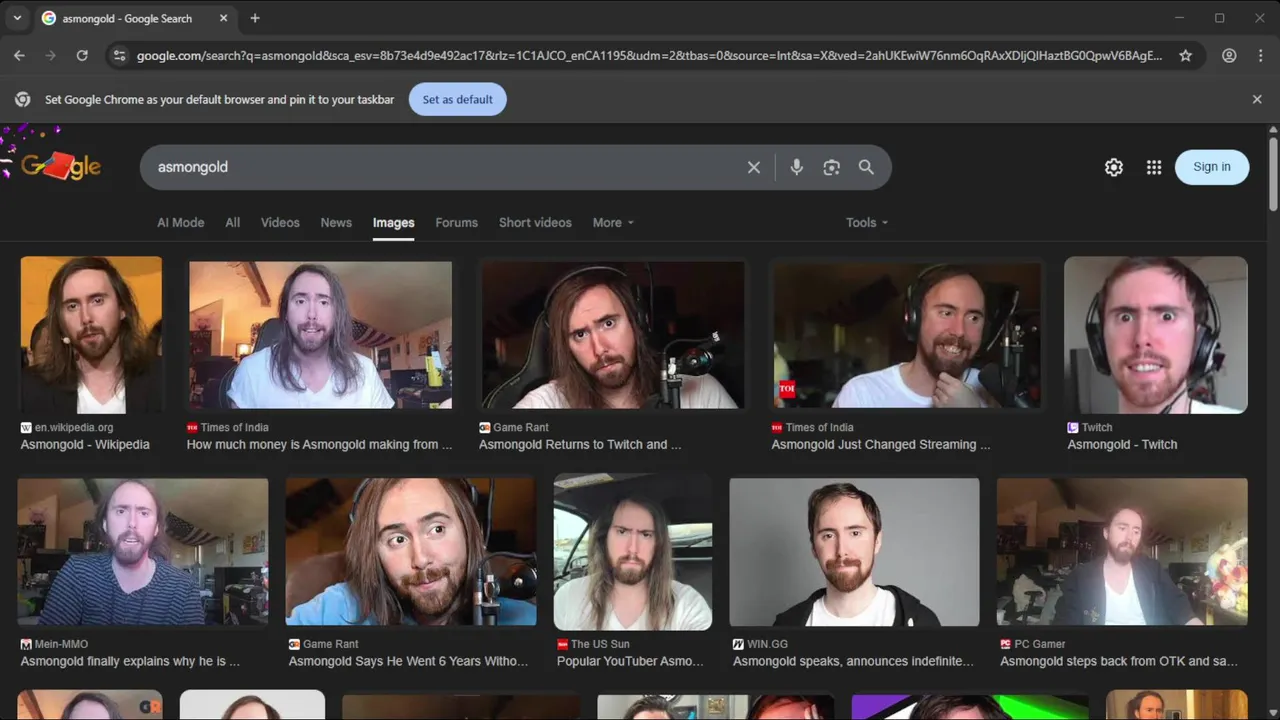Click 'How much money is Asmongold making from' link

pyautogui.click(x=319, y=444)
